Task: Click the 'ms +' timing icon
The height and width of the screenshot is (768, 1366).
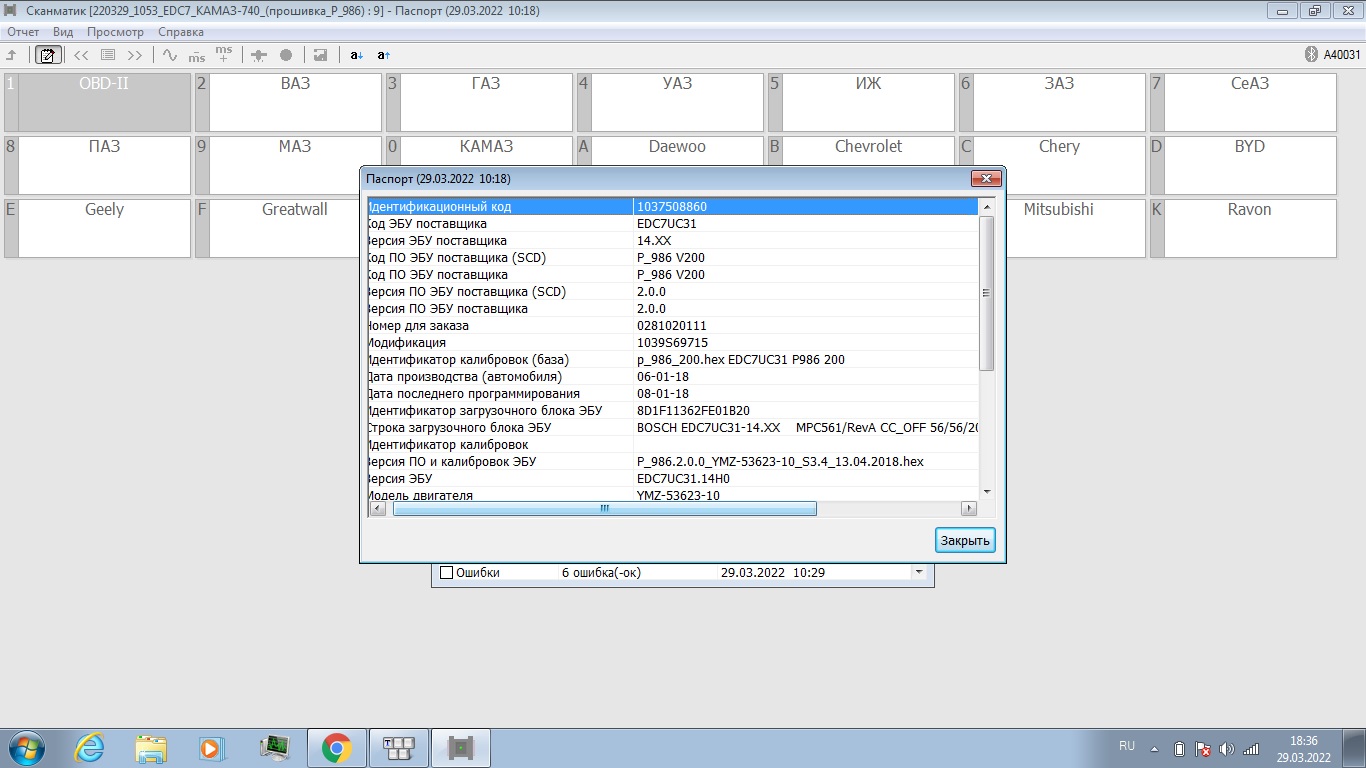Action: pyautogui.click(x=224, y=54)
